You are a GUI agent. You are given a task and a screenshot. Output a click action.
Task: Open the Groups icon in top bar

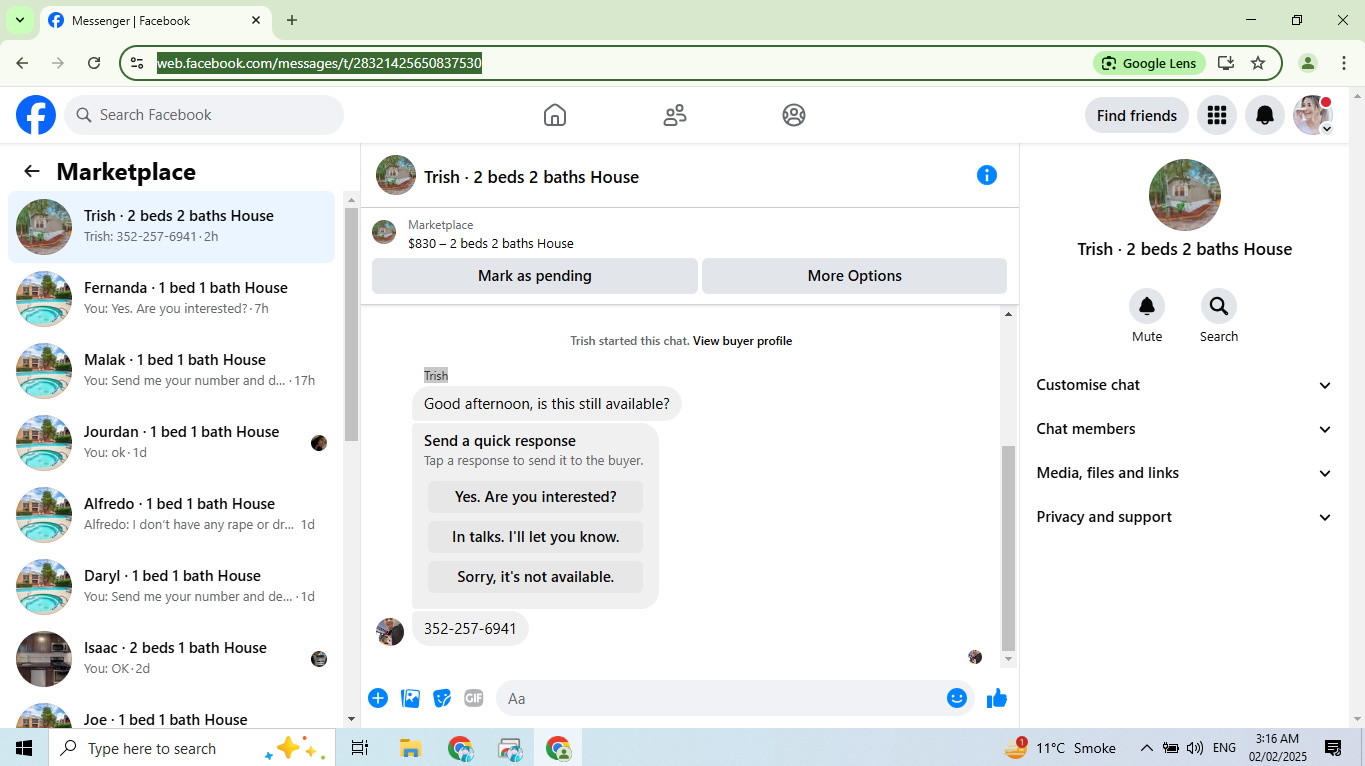(794, 115)
